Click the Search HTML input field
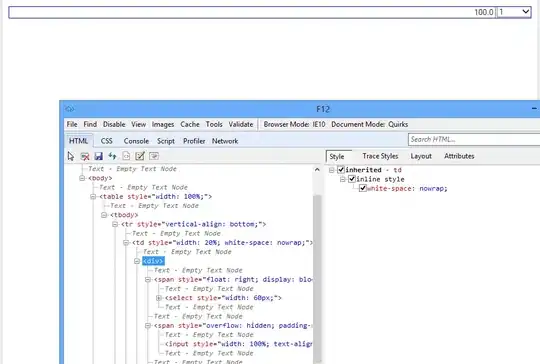The width and height of the screenshot is (540, 364). click(x=474, y=139)
